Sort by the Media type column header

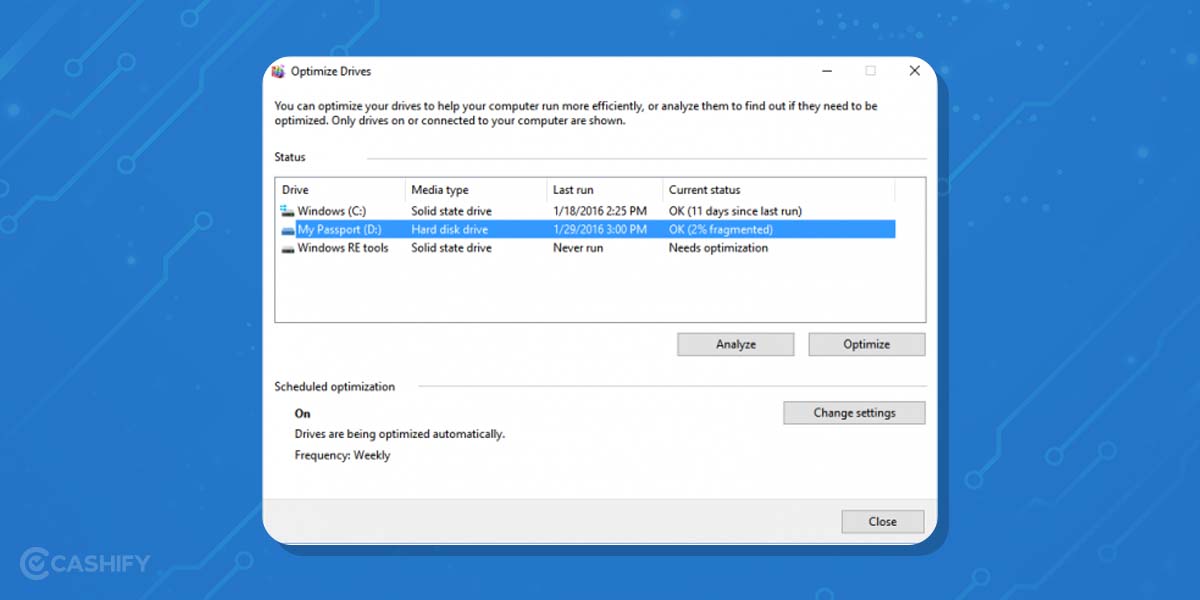pos(440,189)
